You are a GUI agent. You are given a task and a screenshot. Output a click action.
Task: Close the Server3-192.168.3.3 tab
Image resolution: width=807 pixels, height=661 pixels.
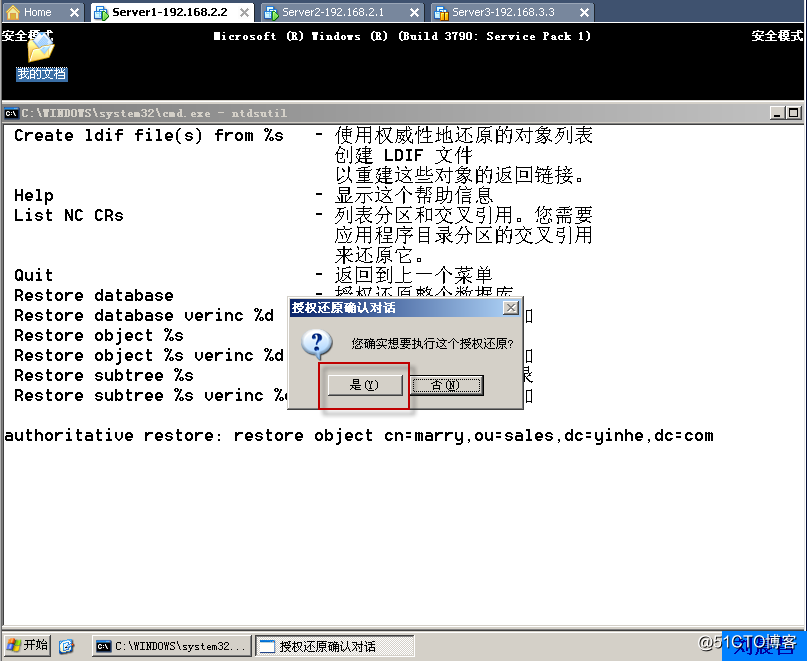click(584, 12)
